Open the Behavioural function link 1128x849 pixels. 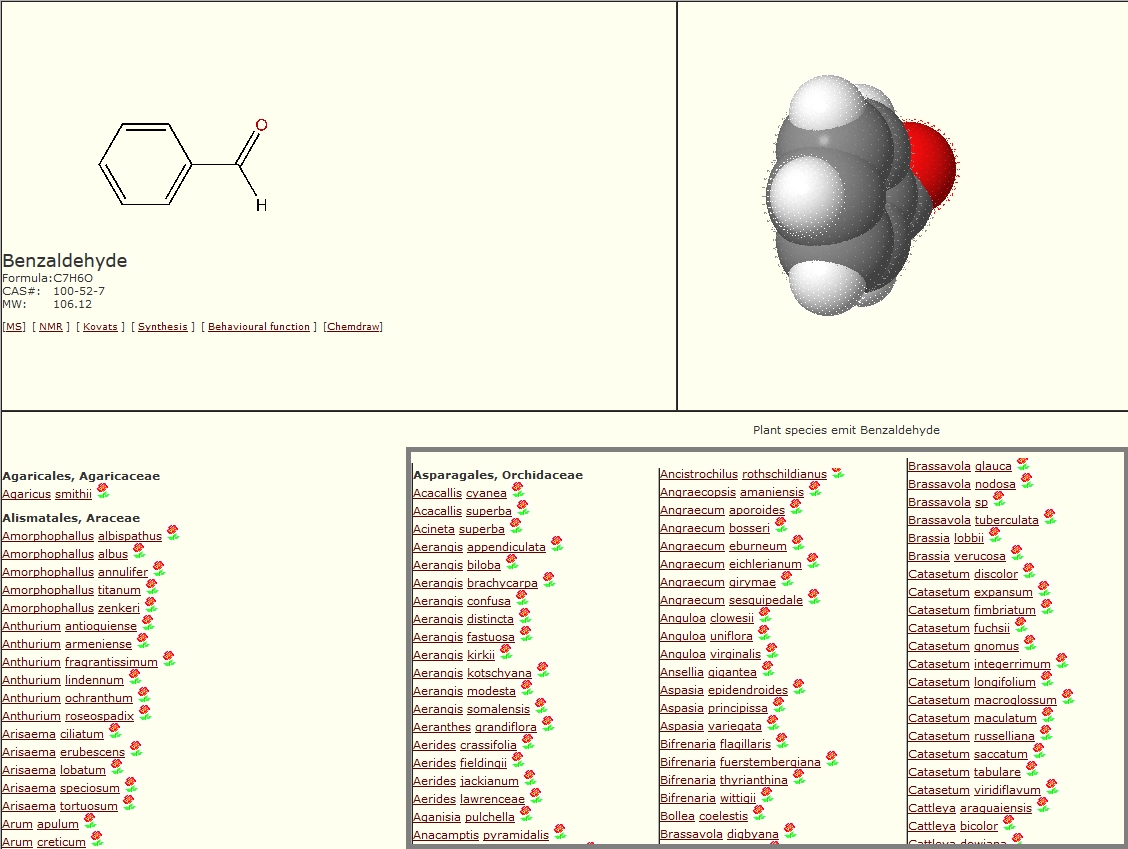[x=259, y=327]
